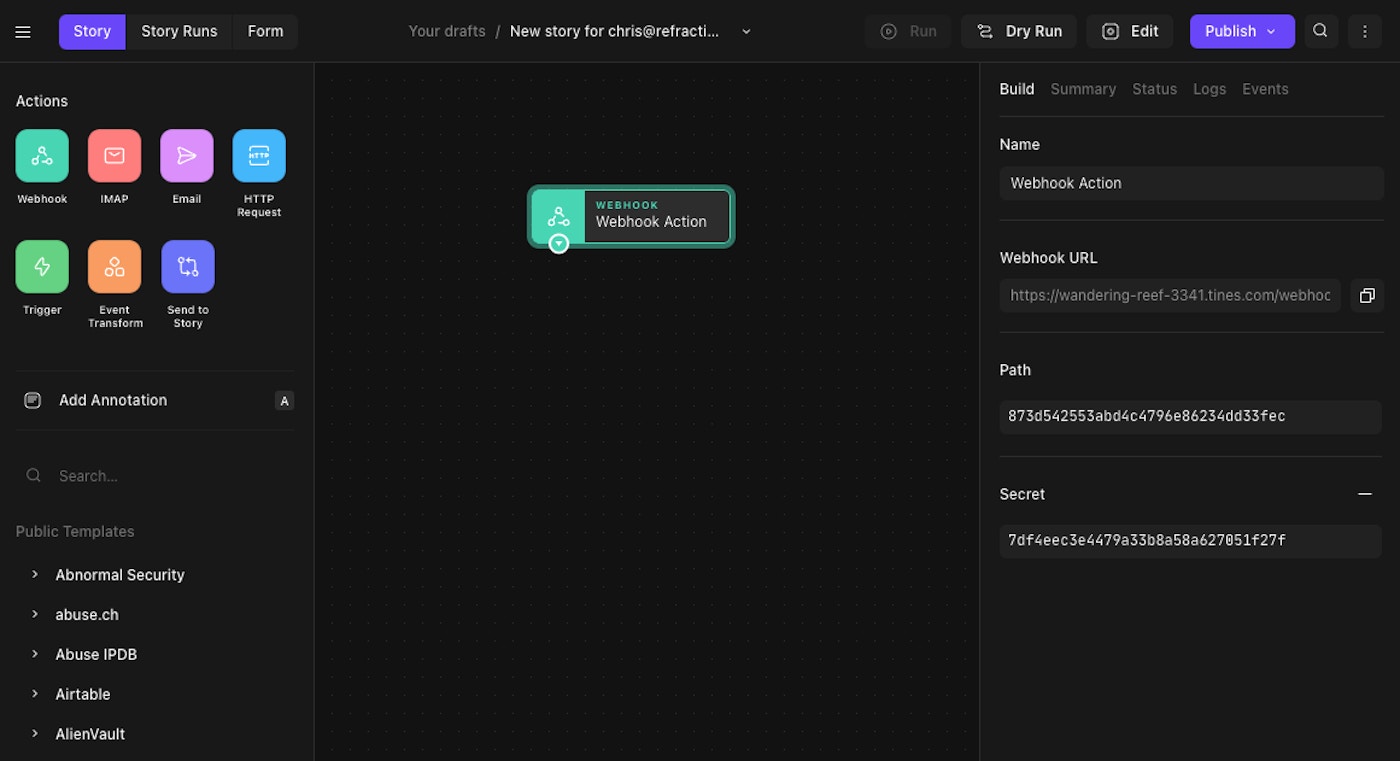Select the HTTP Request action icon
Image resolution: width=1400 pixels, height=761 pixels.
(259, 156)
